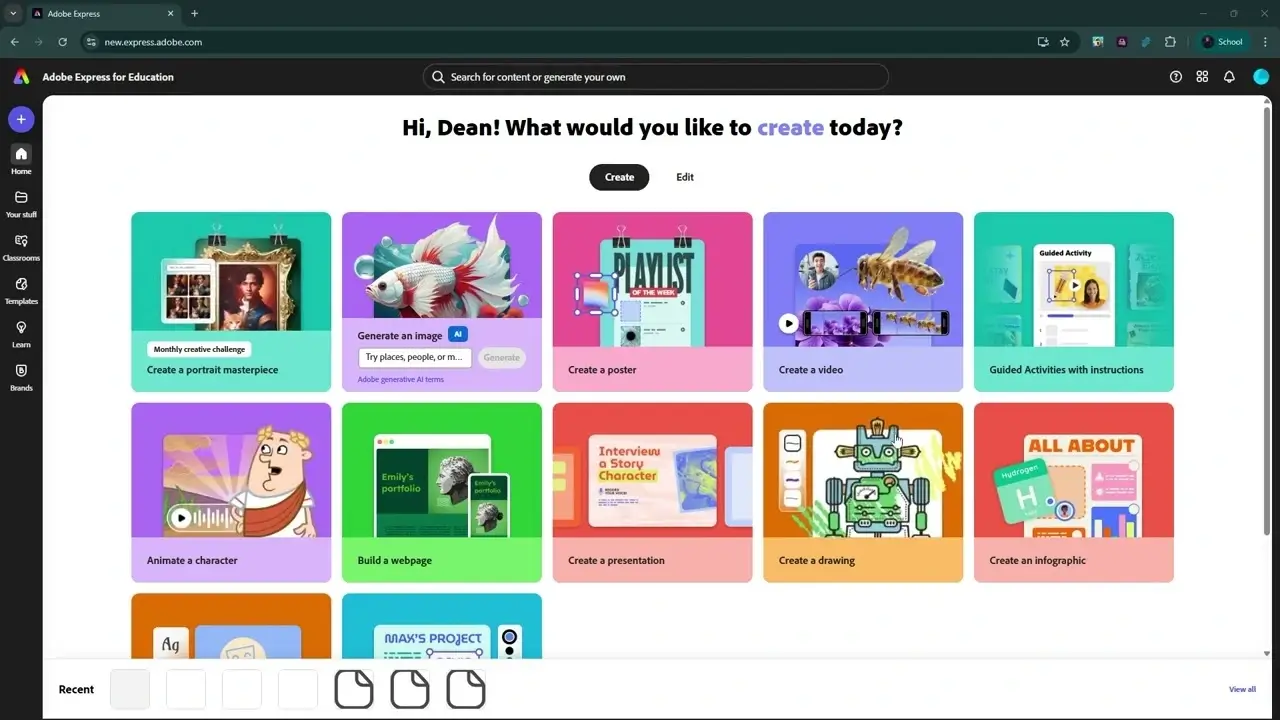Image resolution: width=1280 pixels, height=720 pixels.
Task: Start a new project with the plus icon
Action: tap(21, 119)
